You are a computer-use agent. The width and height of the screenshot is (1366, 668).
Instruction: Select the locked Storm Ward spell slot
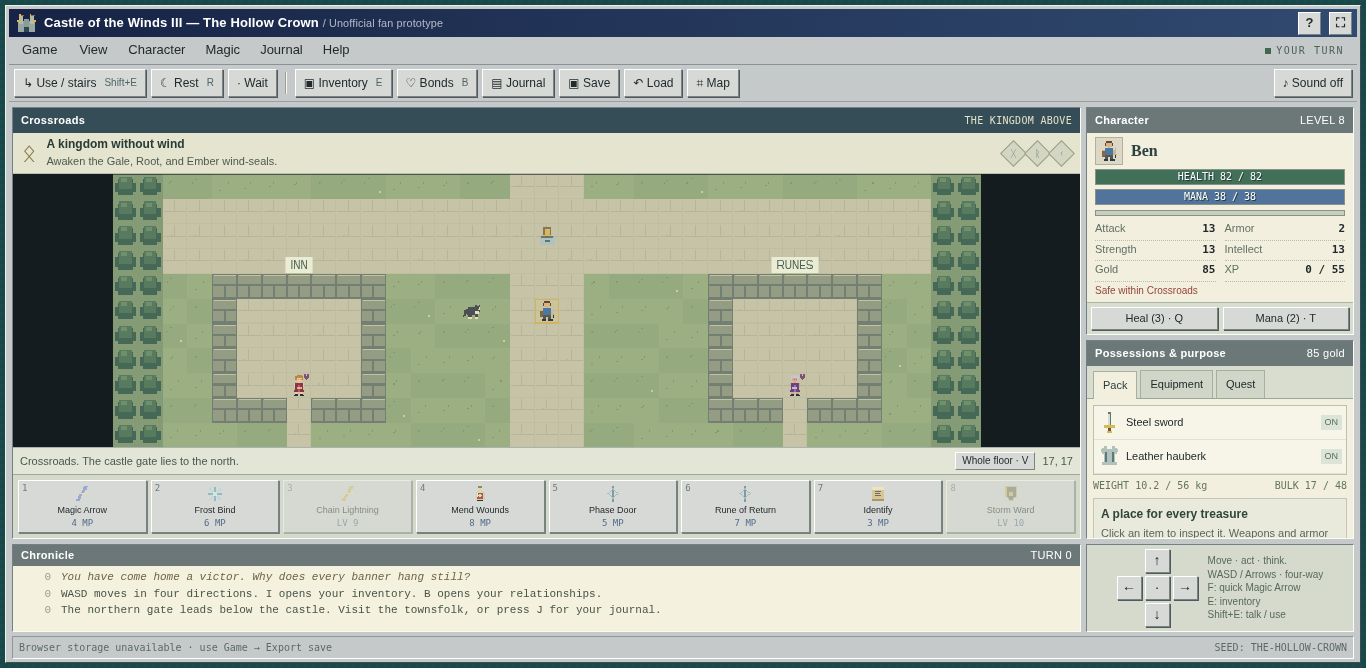pos(1011,506)
